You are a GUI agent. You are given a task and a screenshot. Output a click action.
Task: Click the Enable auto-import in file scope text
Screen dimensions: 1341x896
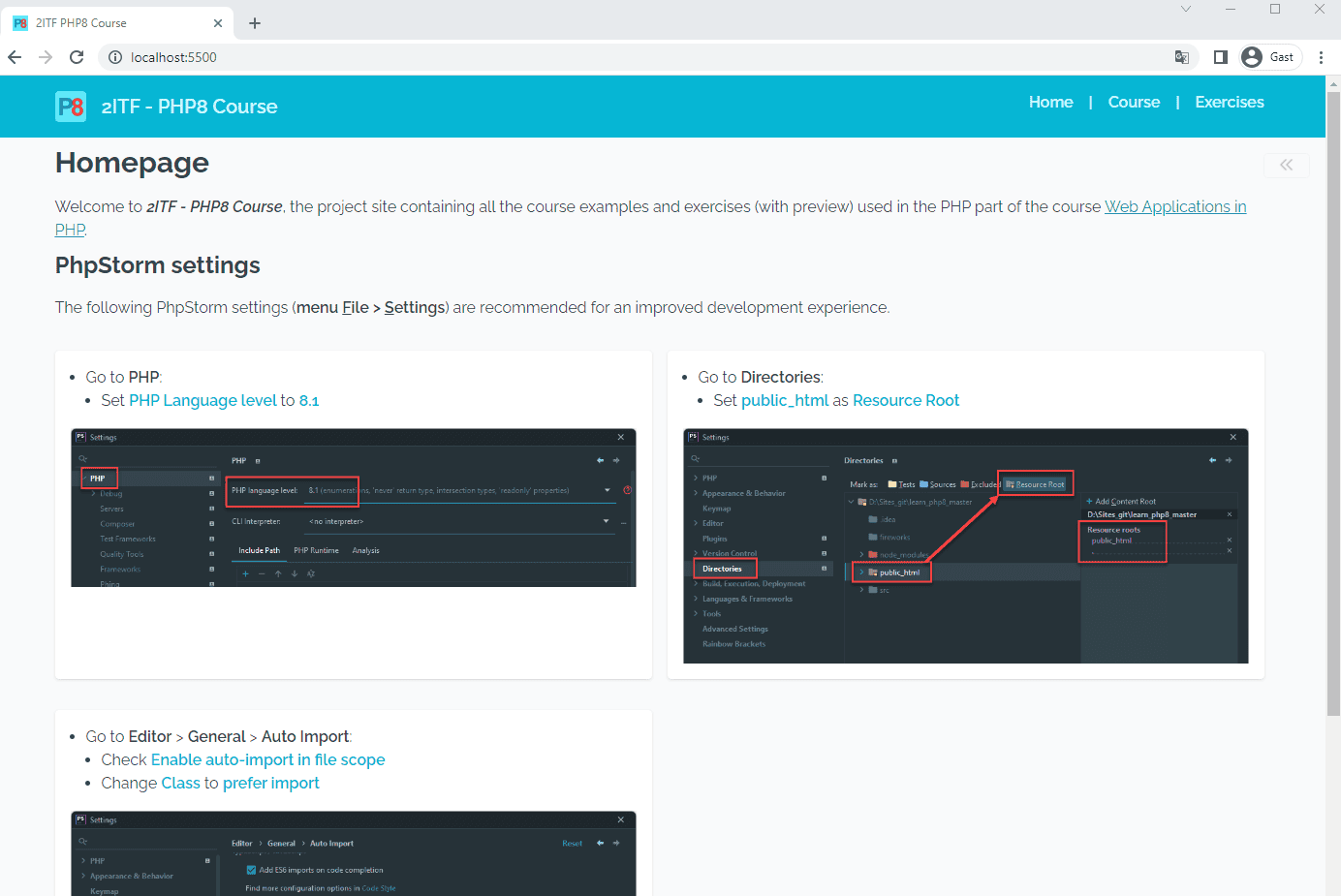(268, 759)
